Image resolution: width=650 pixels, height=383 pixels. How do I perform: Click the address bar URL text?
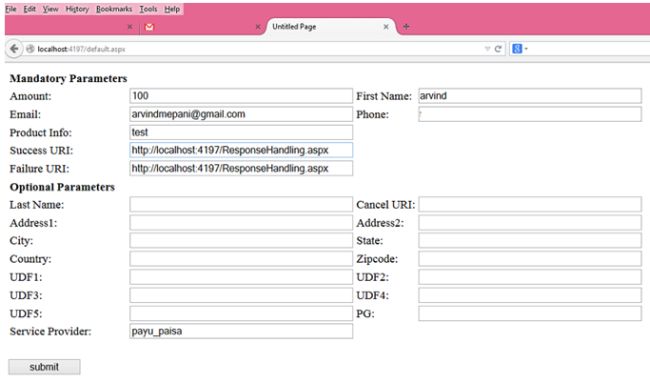[x=81, y=49]
